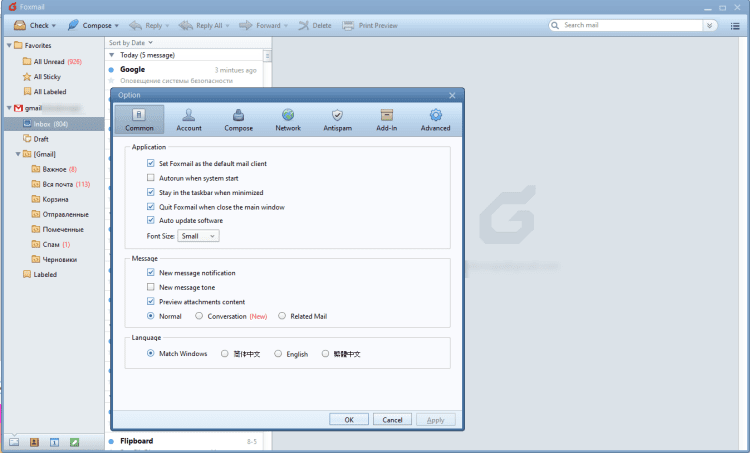Open the Mail view icon at bottom

[x=14, y=442]
